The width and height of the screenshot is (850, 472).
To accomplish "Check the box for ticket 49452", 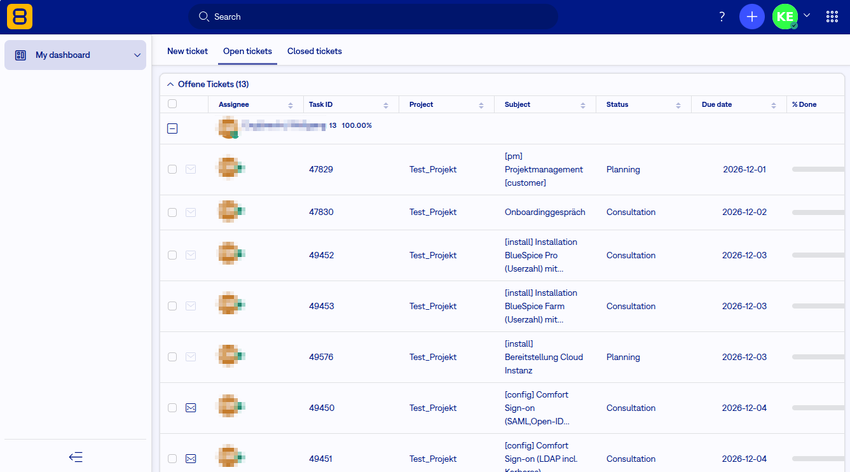I will 172,255.
